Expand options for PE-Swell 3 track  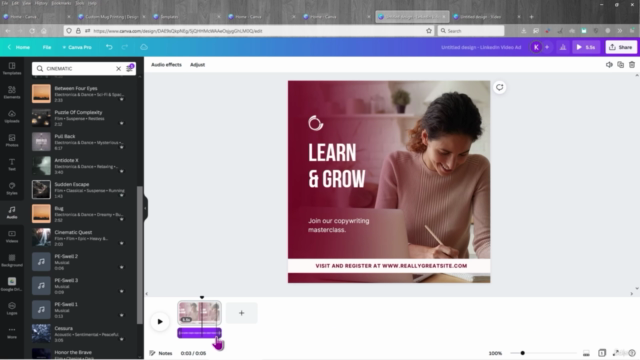121,291
